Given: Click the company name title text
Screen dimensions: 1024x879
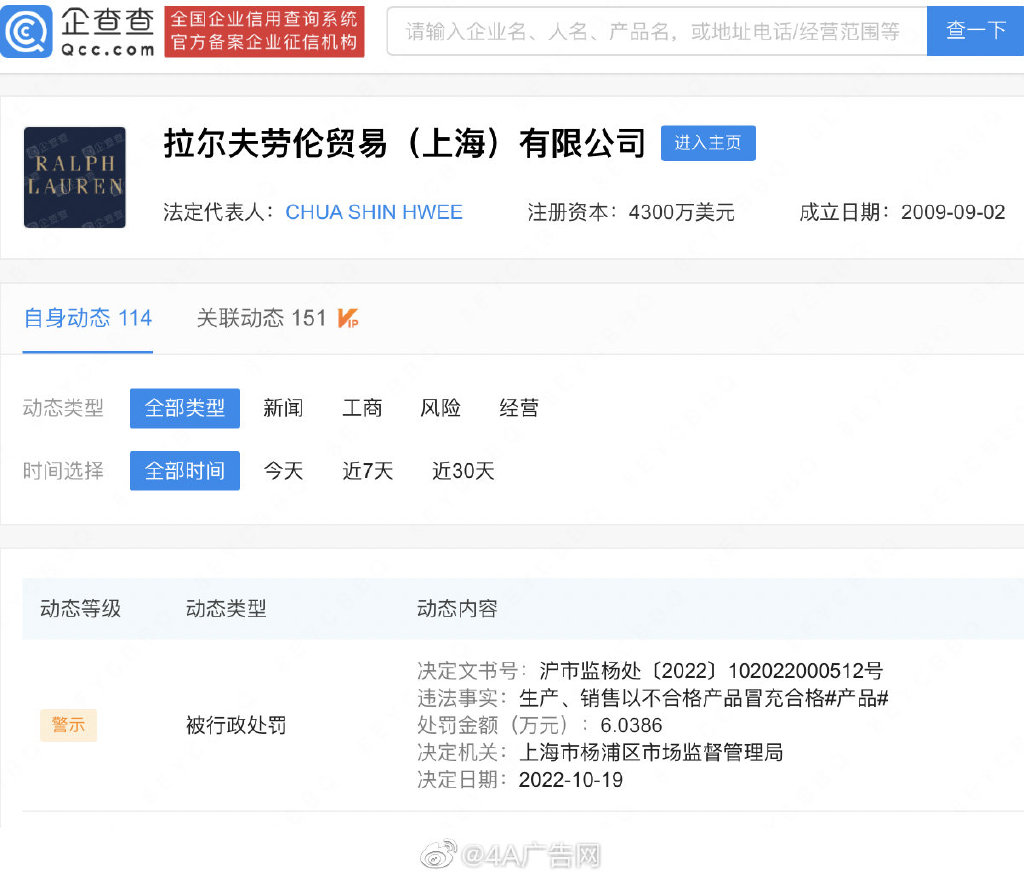Looking at the screenshot, I should [x=405, y=143].
